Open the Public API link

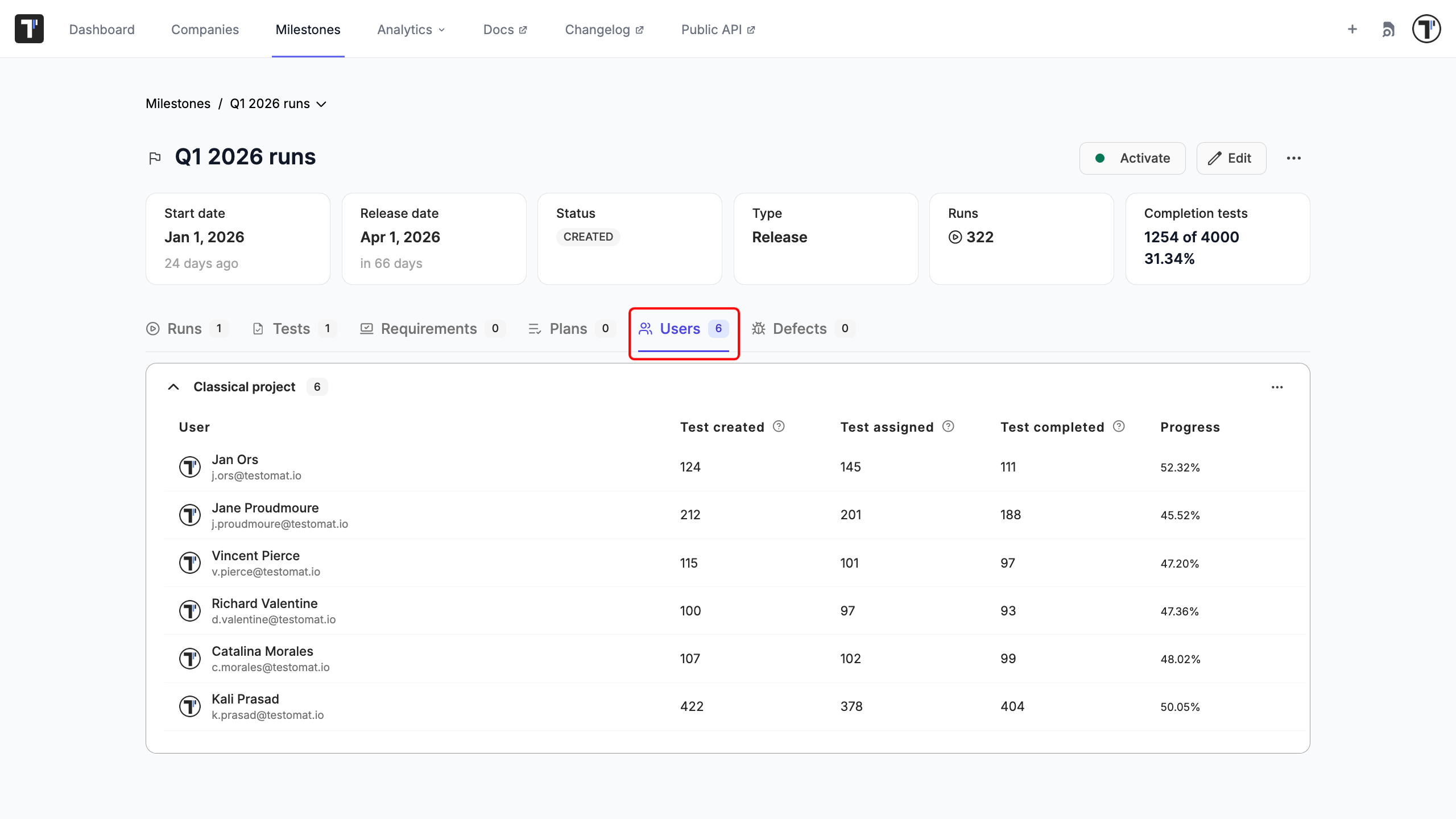click(x=718, y=30)
